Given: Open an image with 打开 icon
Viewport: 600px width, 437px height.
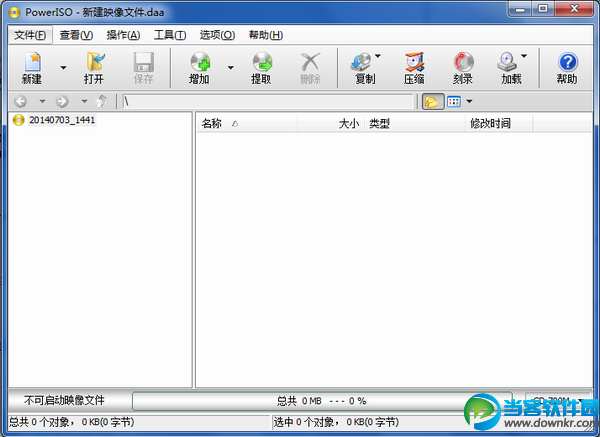Looking at the screenshot, I should click(x=94, y=62).
